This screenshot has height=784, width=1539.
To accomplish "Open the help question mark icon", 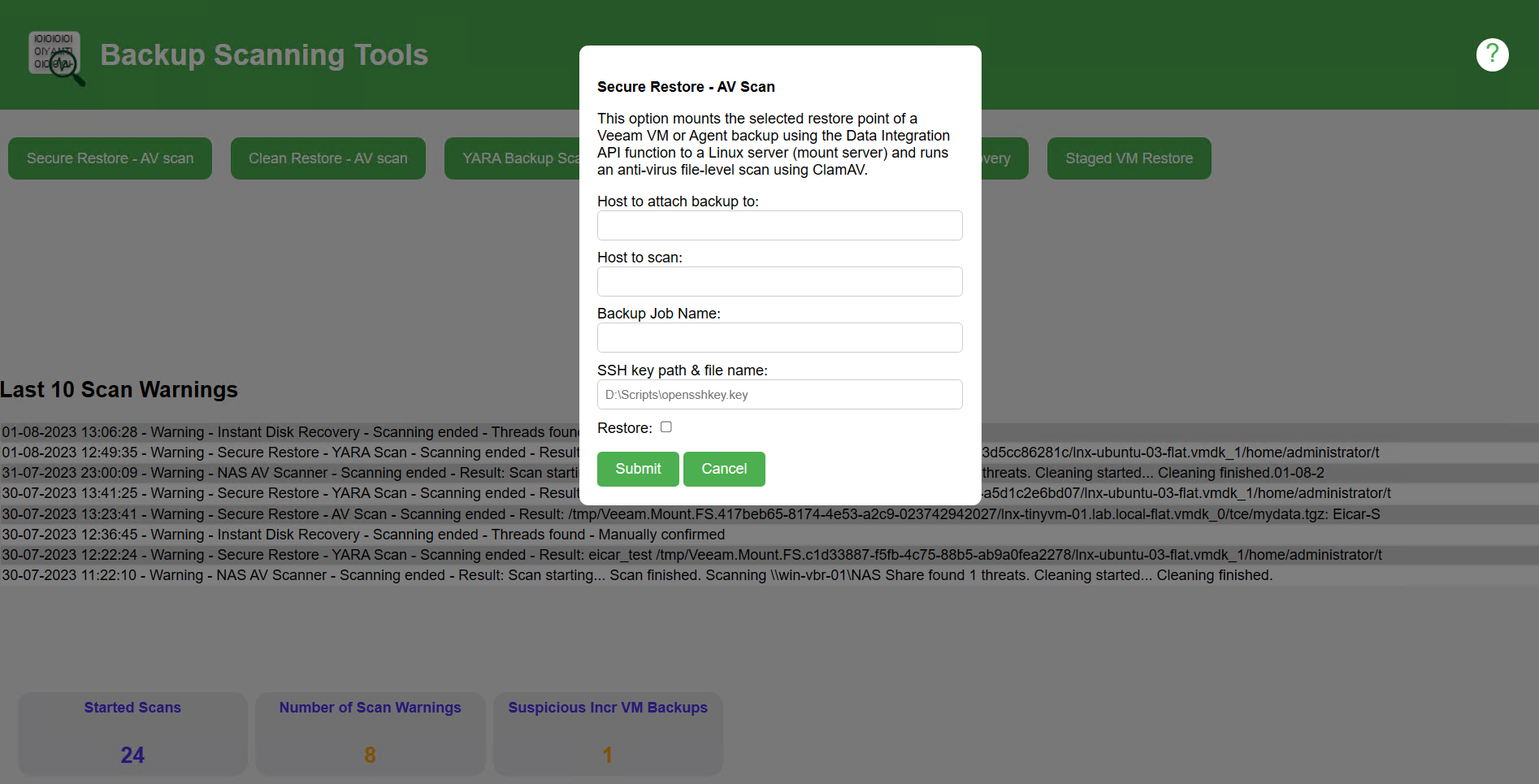I will [1492, 55].
